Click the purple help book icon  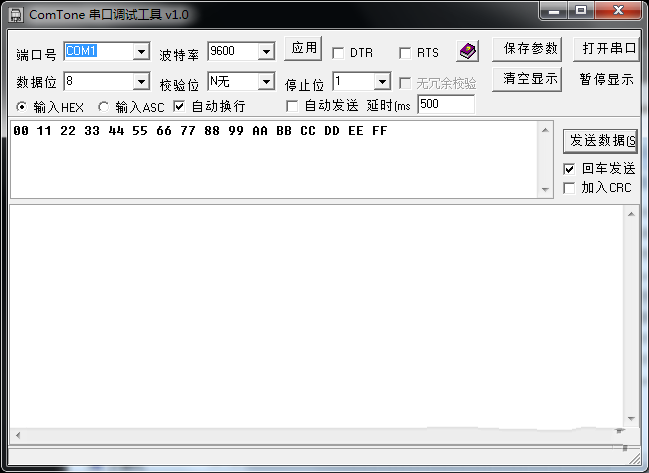click(467, 51)
